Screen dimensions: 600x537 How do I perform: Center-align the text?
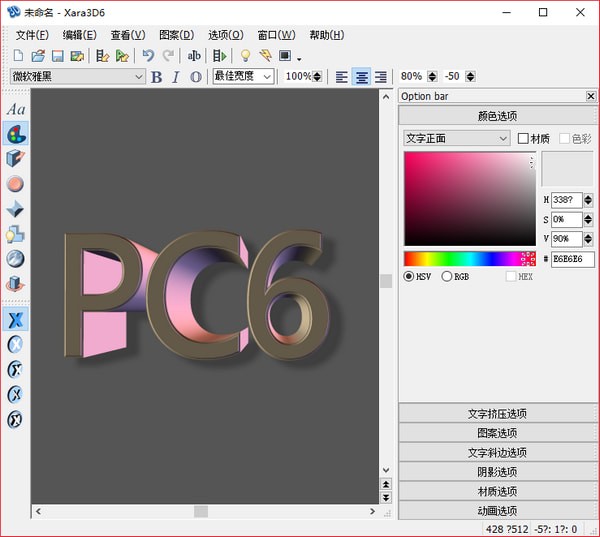click(361, 77)
